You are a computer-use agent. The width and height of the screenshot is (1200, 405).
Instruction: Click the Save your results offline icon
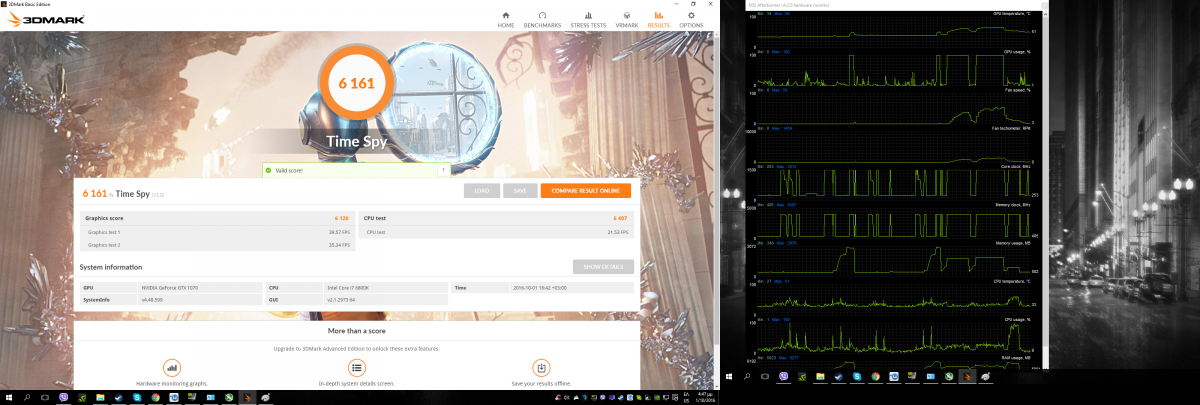541,368
